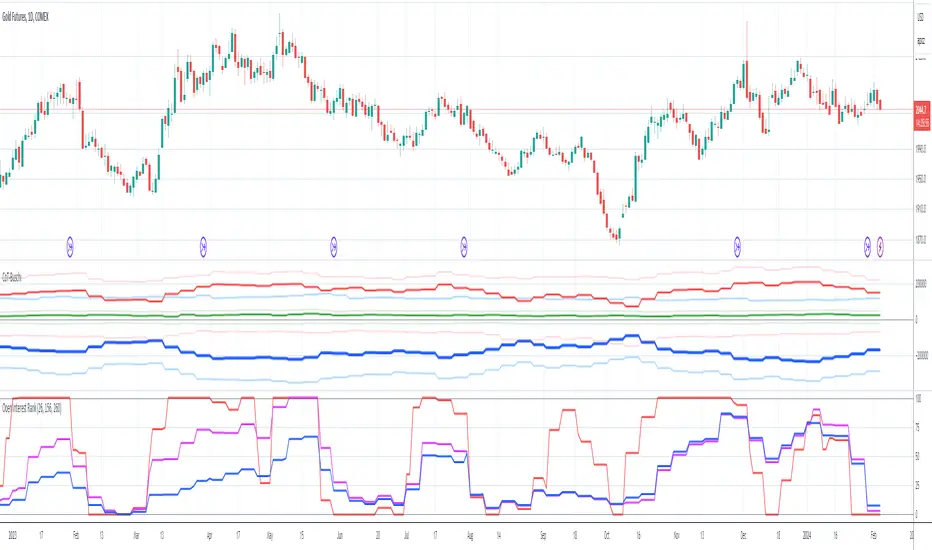932x550 pixels.
Task: Click the Jun label on time axis
Action: coord(339,535)
